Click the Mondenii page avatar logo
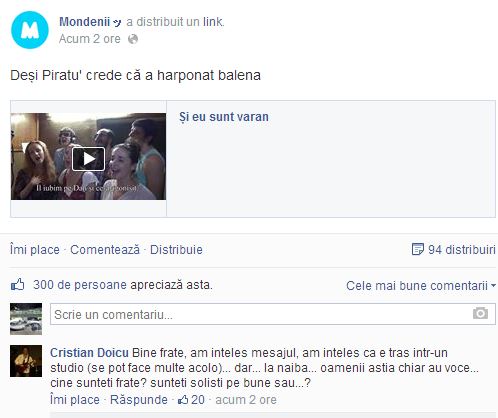498x418 pixels. click(30, 30)
